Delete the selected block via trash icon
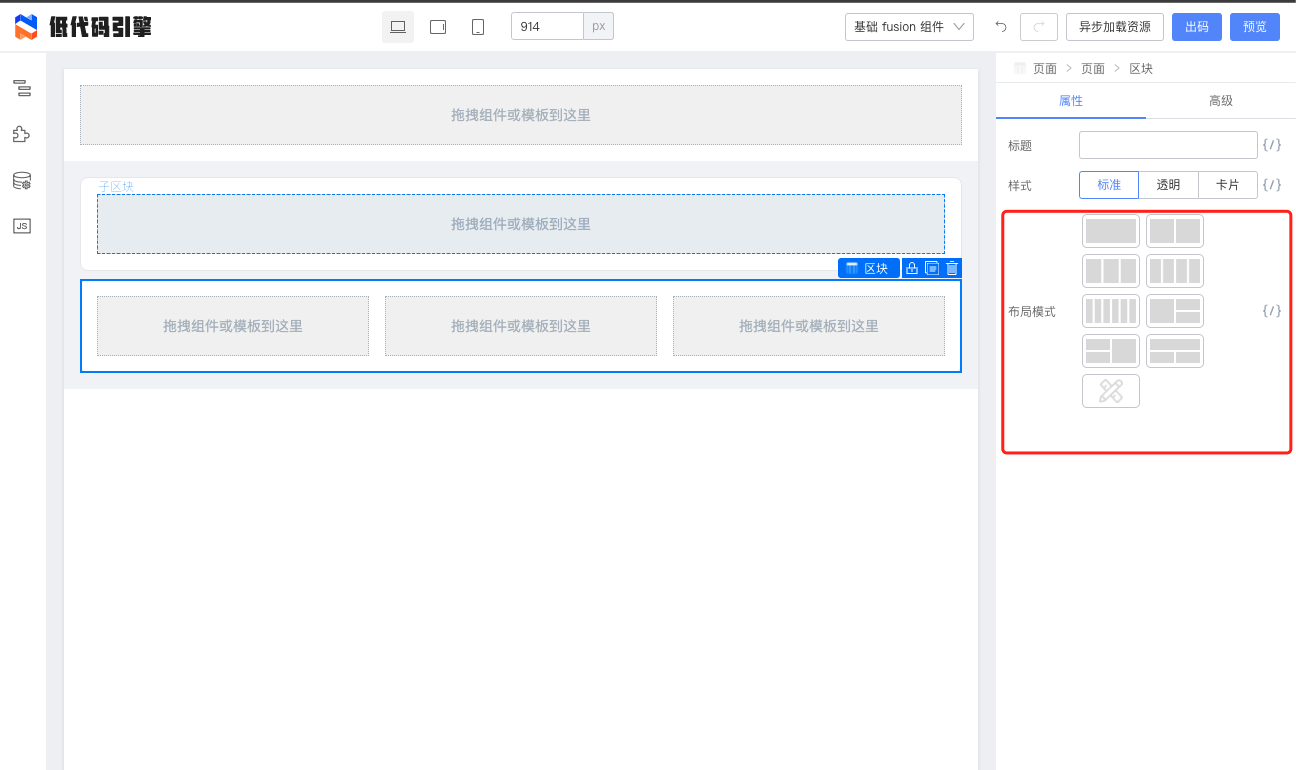This screenshot has height=770, width=1296. [x=951, y=268]
